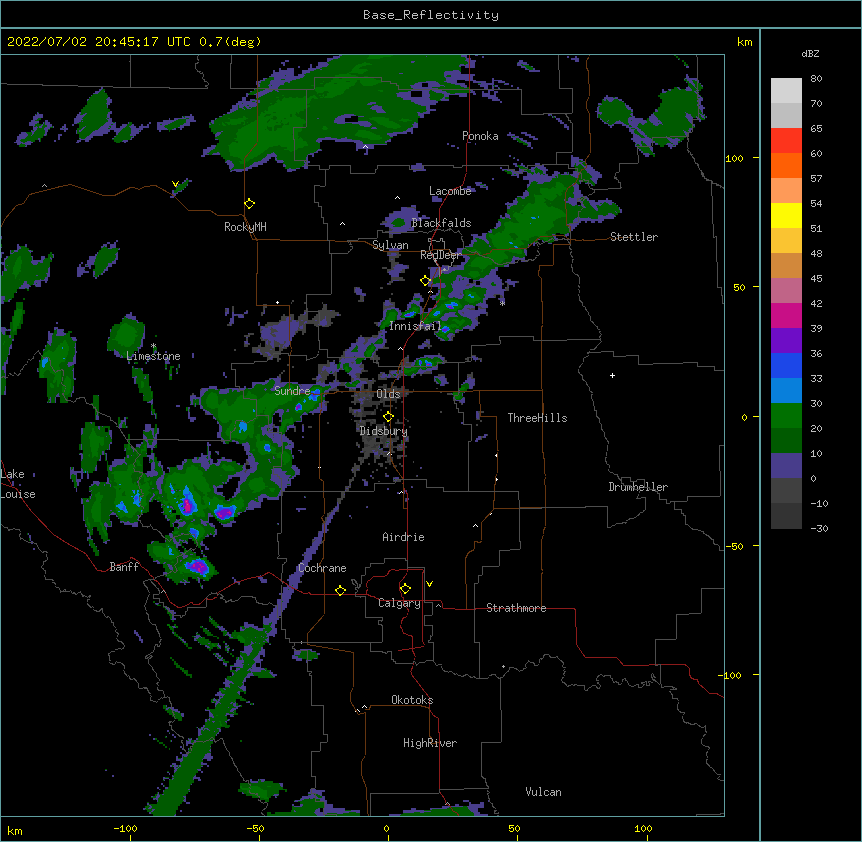The height and width of the screenshot is (842, 862).
Task: Click the Sylvan label
Action: pyautogui.click(x=390, y=245)
